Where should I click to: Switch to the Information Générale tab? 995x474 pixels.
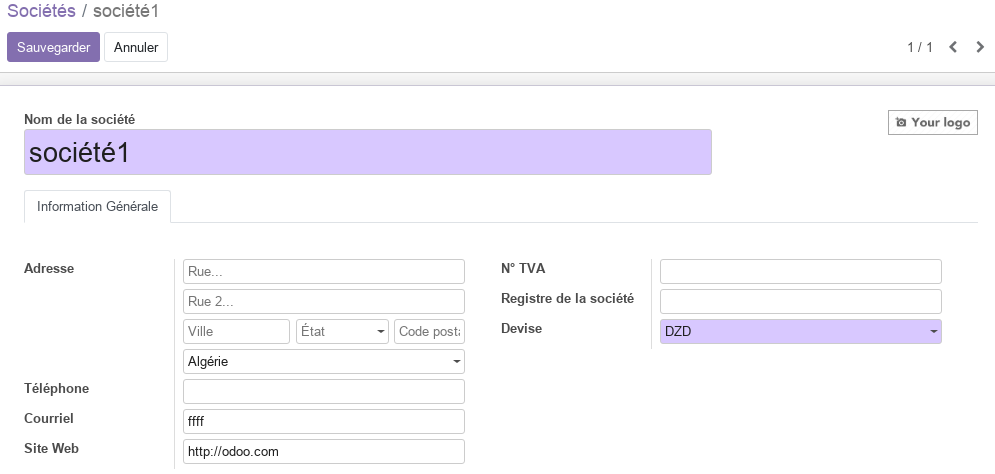98,207
